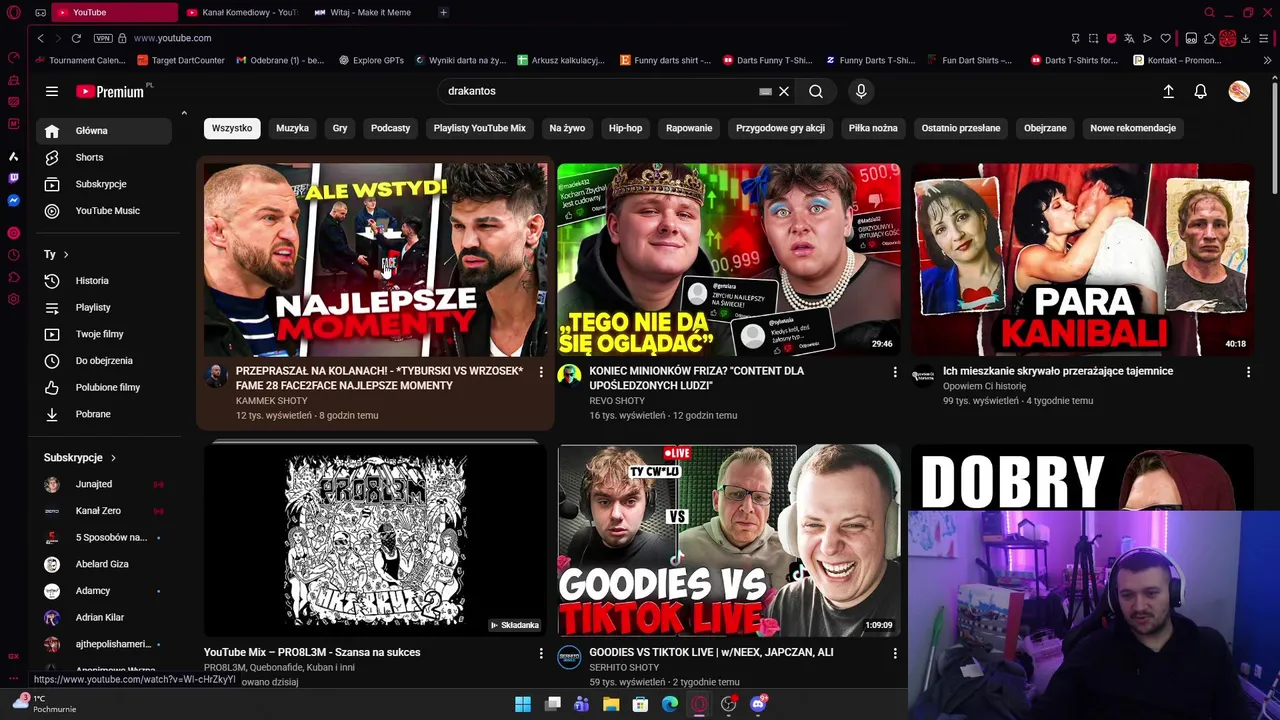Open KAMMEK SHOTY channel link

[271, 401]
